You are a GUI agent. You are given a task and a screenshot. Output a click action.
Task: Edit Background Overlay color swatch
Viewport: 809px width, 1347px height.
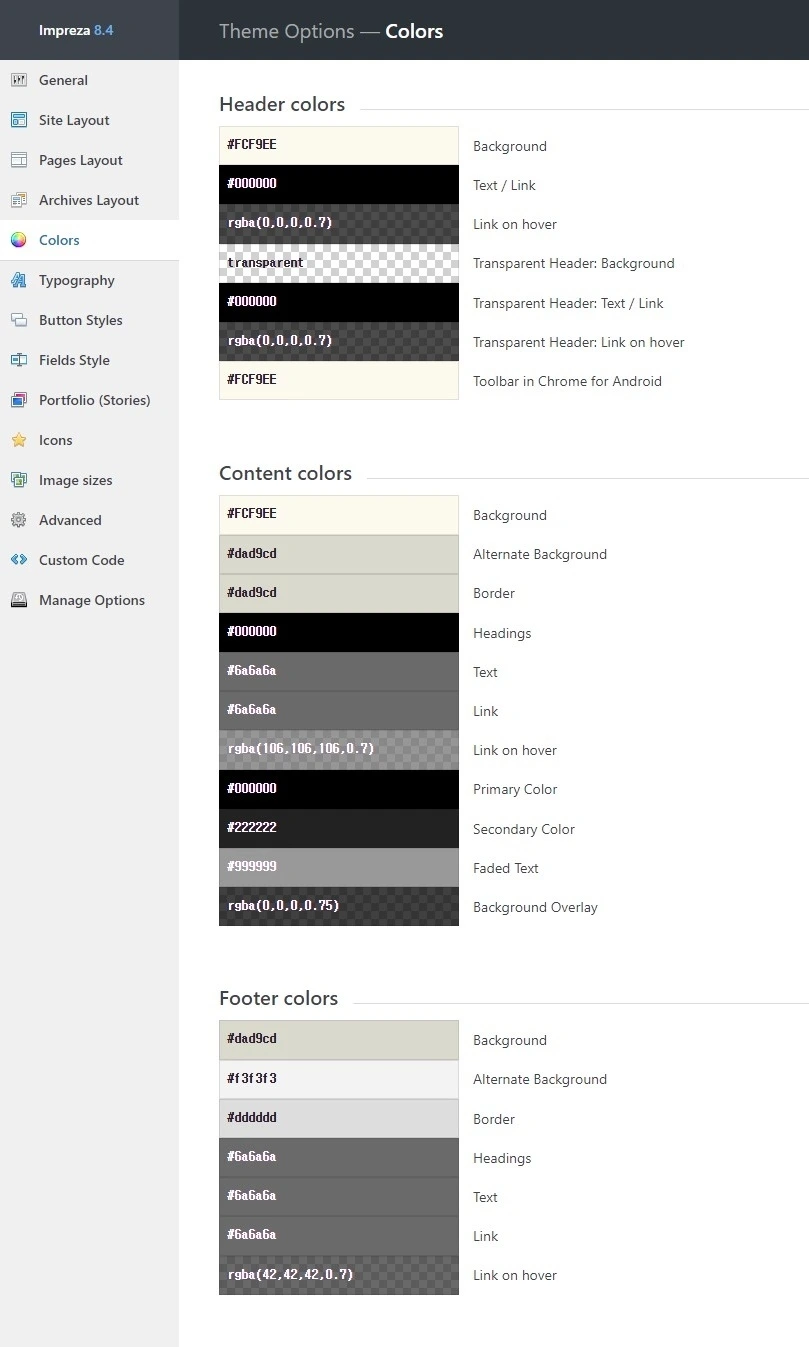(x=339, y=906)
